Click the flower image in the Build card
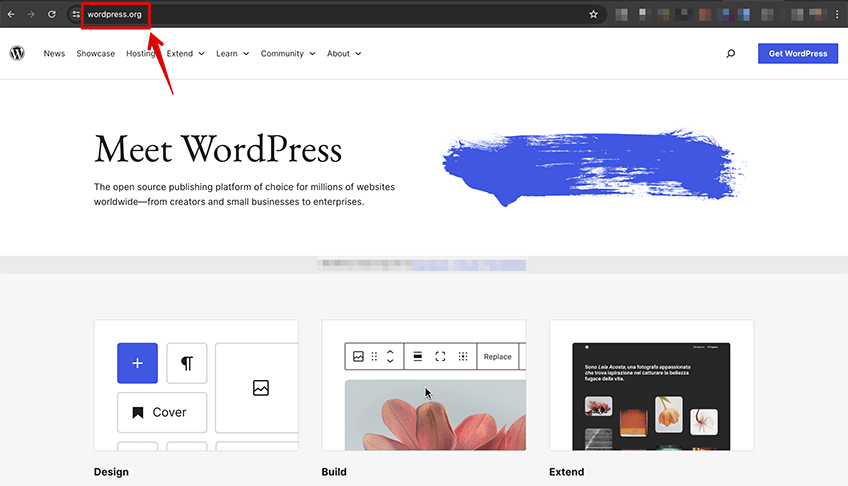This screenshot has height=486, width=848. click(x=435, y=415)
